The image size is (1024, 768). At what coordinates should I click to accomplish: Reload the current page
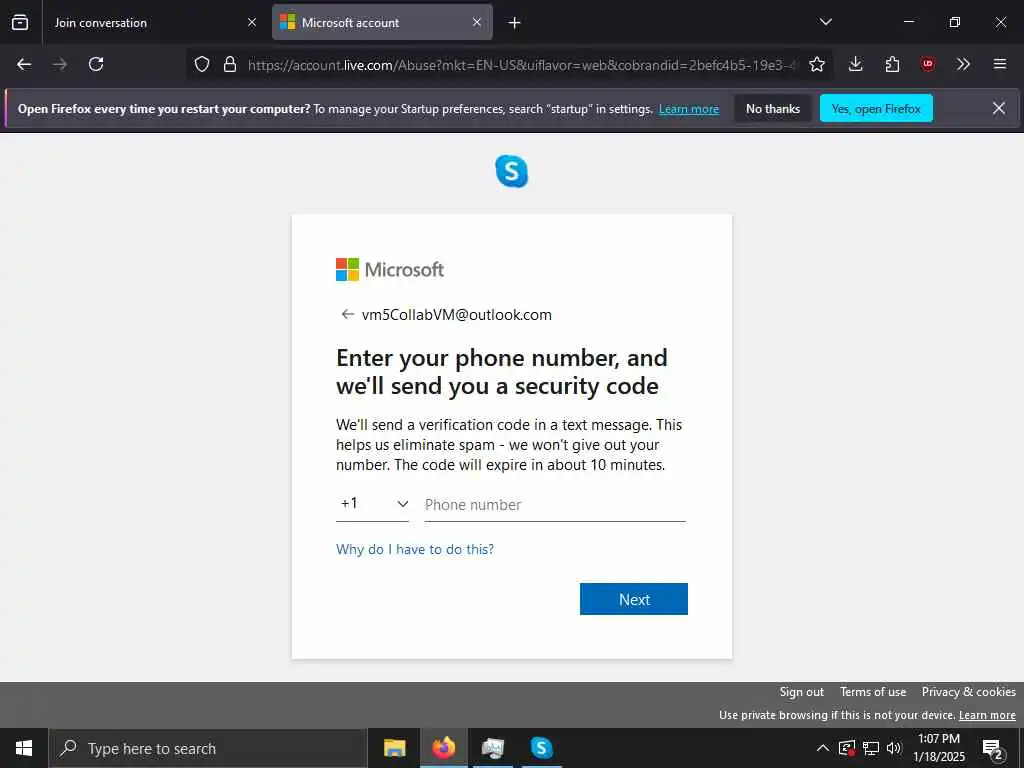tap(96, 64)
